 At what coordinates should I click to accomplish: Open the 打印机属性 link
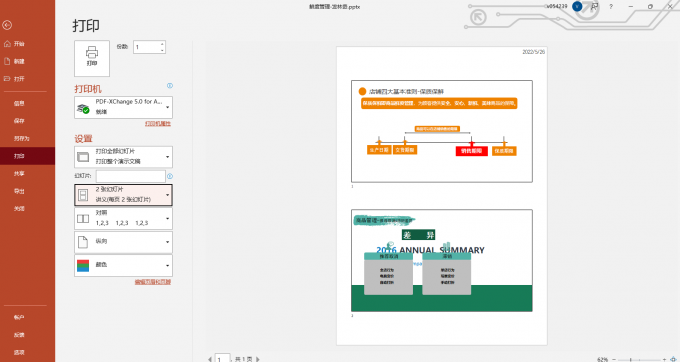click(158, 124)
